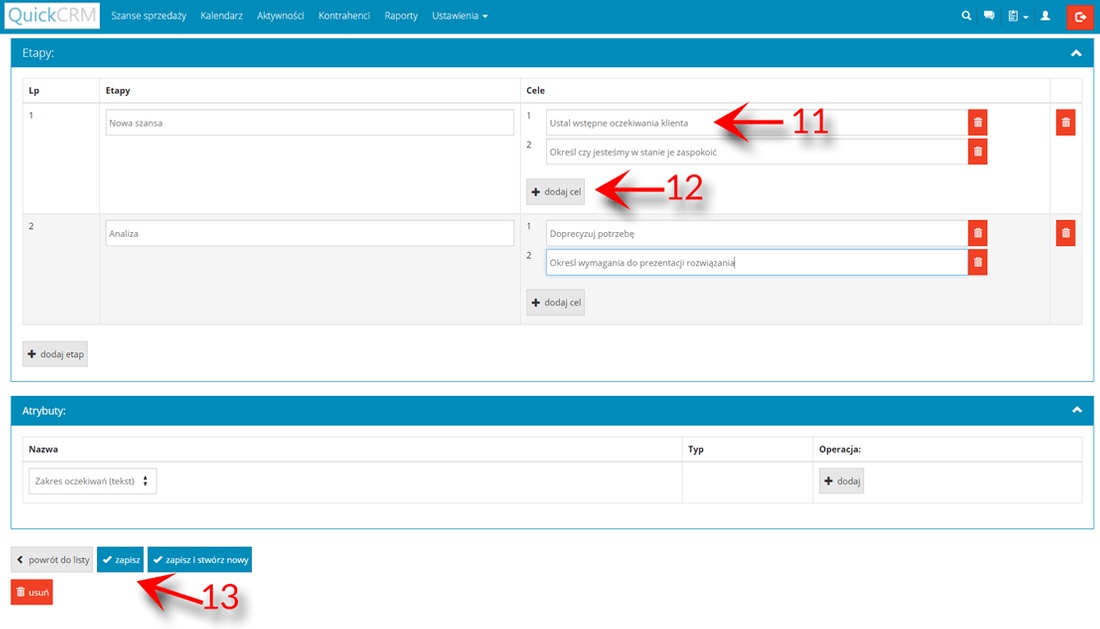Viewport: 1100px width, 629px height.
Task: Remove the entire 'Analiza' stage row
Action: click(1066, 233)
